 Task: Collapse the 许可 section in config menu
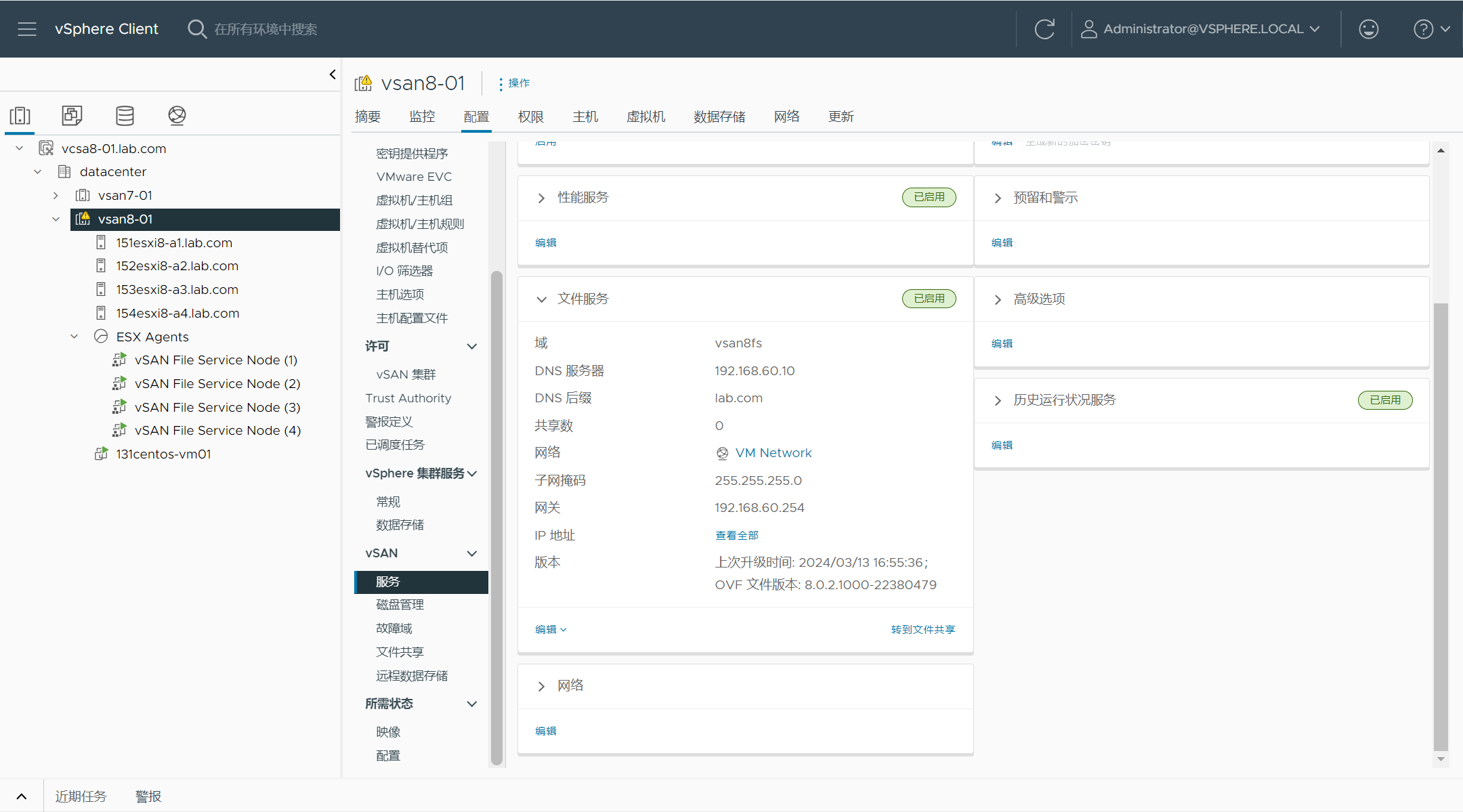472,346
